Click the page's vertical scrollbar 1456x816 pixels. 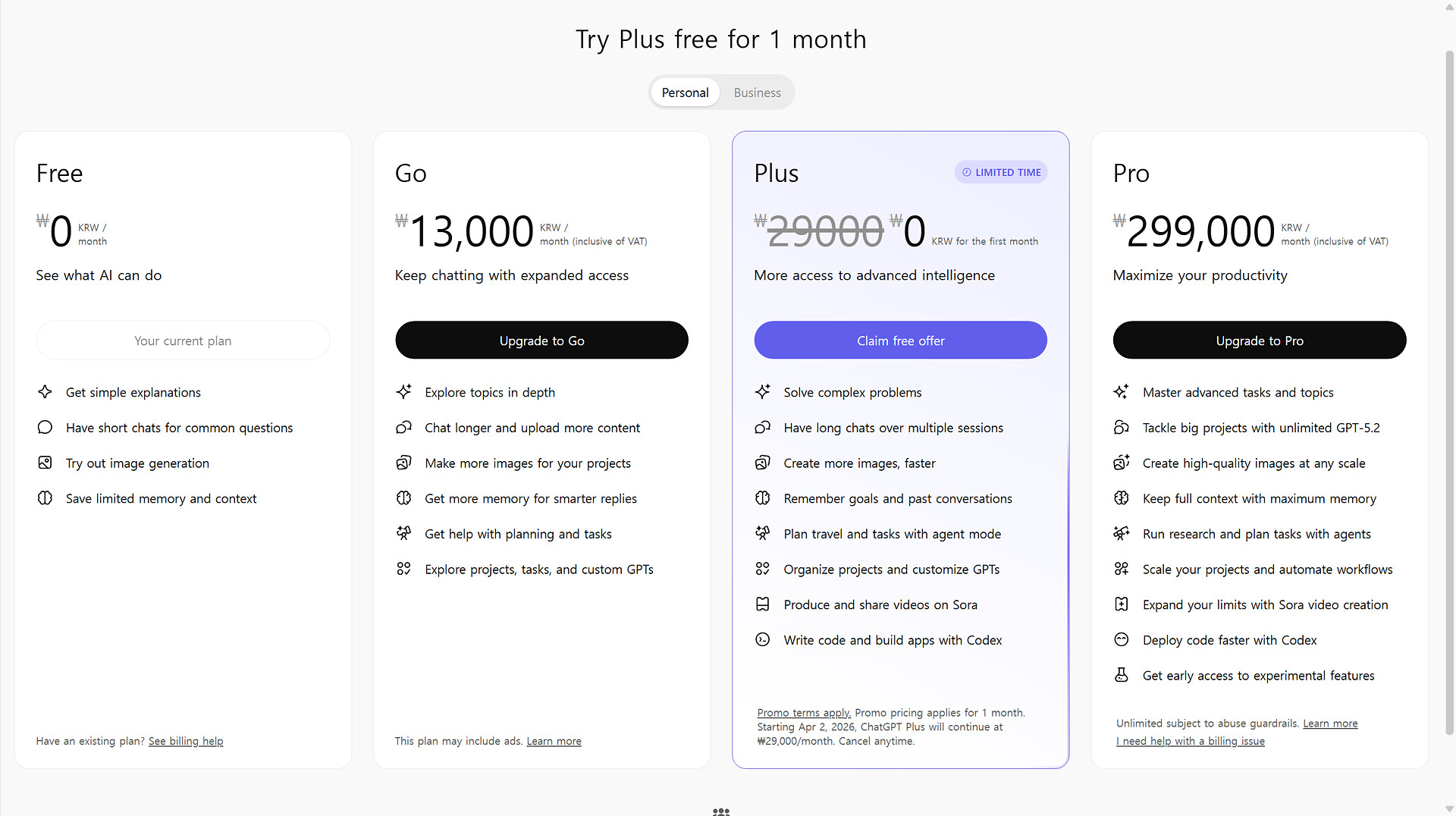(1449, 379)
